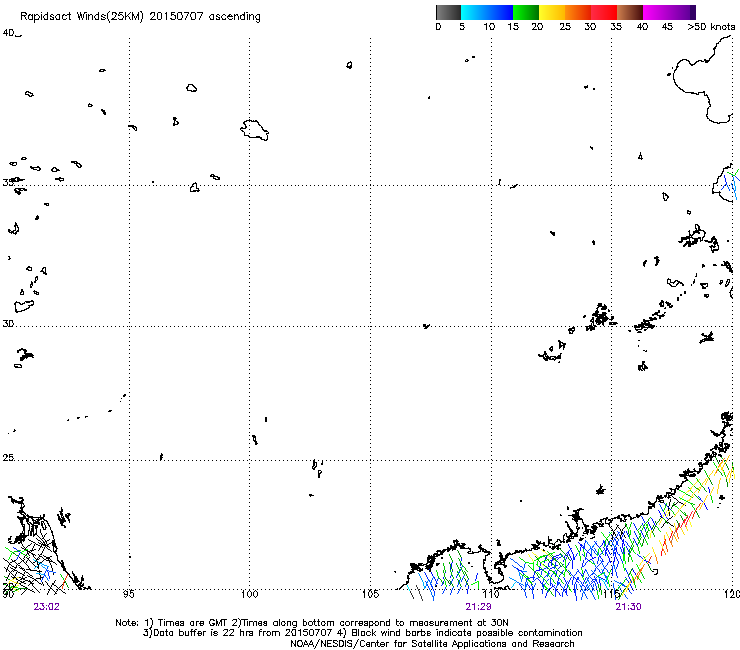Click the gray 0-5 knots color swatch
Screen dimensions: 740x650
(448, 12)
